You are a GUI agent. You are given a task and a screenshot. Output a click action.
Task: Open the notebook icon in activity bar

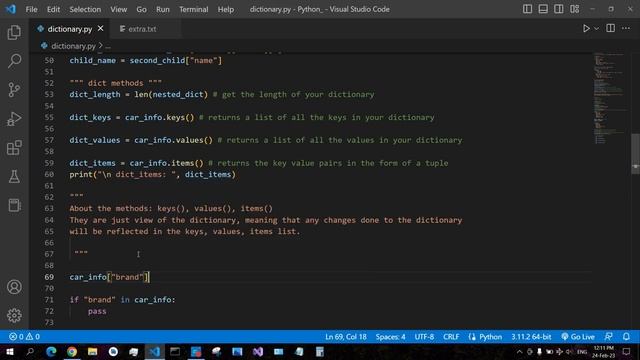tap(14, 205)
